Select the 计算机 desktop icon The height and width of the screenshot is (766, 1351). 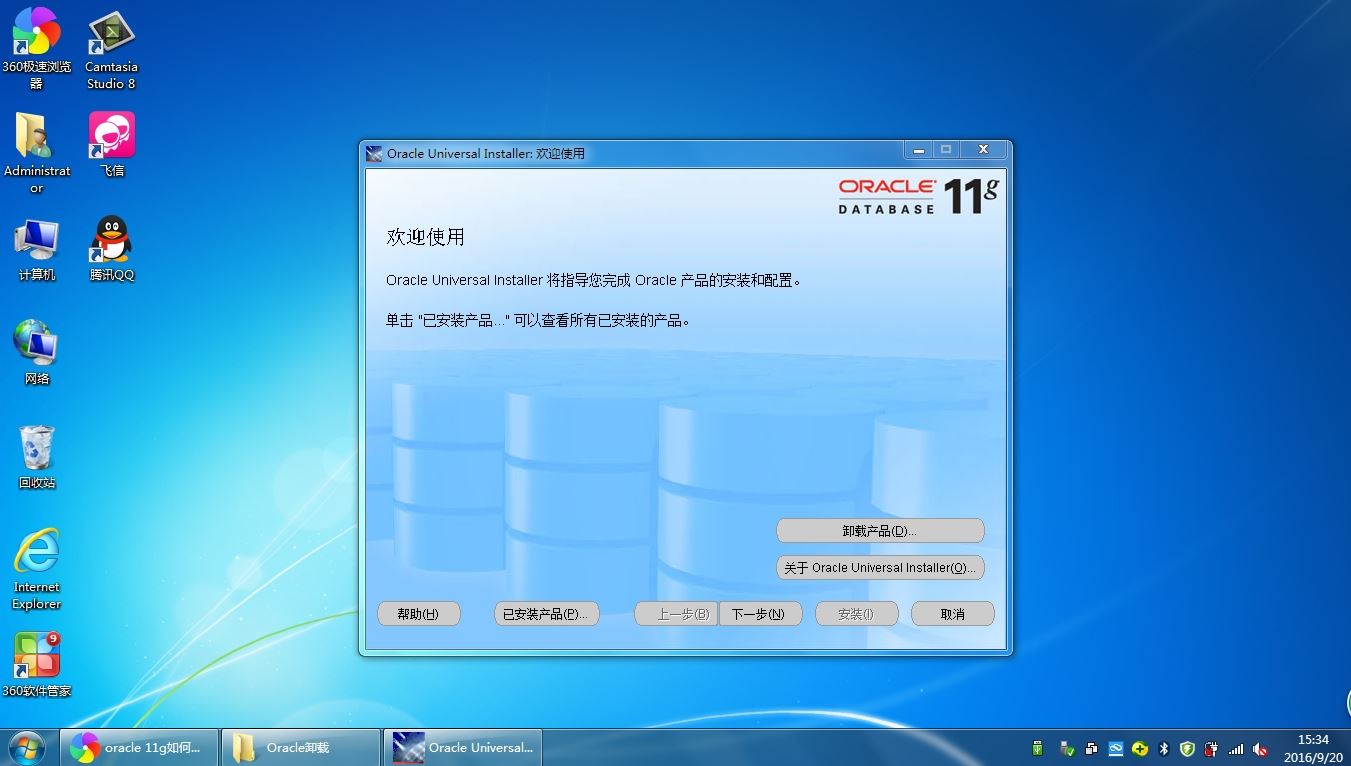coord(36,248)
